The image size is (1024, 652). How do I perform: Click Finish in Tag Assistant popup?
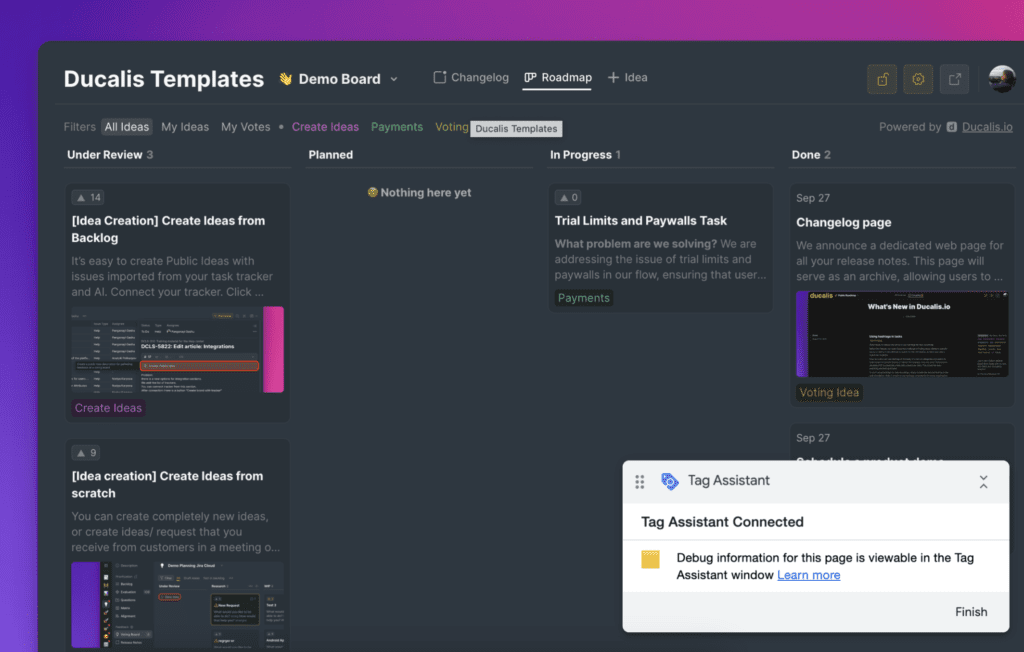pyautogui.click(x=970, y=612)
